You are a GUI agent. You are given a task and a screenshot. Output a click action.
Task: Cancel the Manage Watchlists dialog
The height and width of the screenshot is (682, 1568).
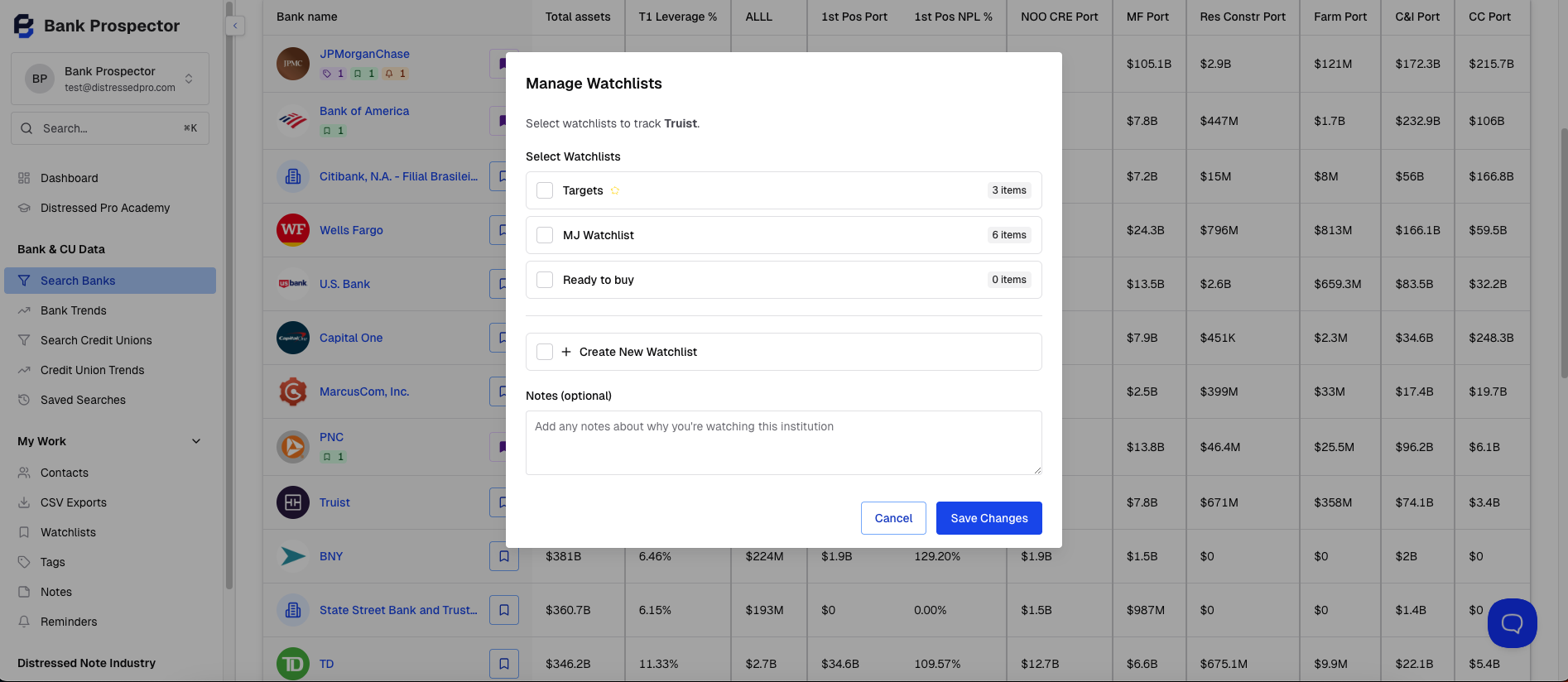coord(893,518)
